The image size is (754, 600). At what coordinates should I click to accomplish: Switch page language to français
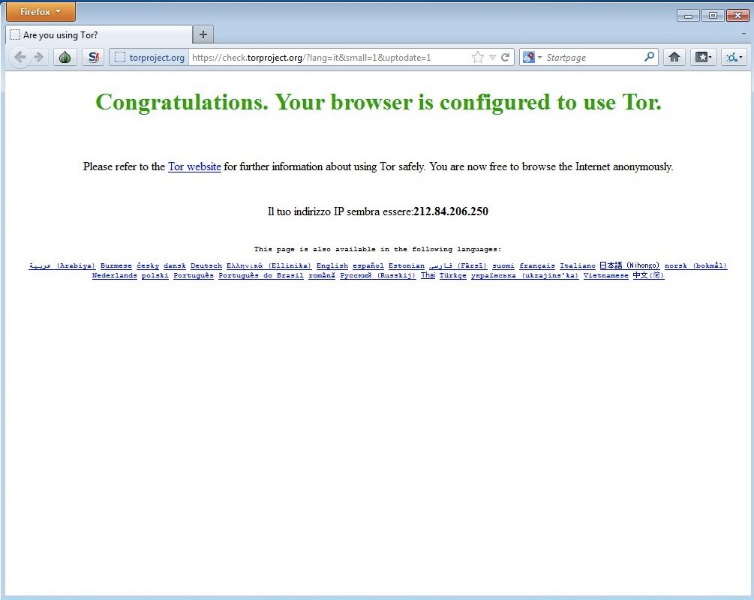click(x=537, y=265)
